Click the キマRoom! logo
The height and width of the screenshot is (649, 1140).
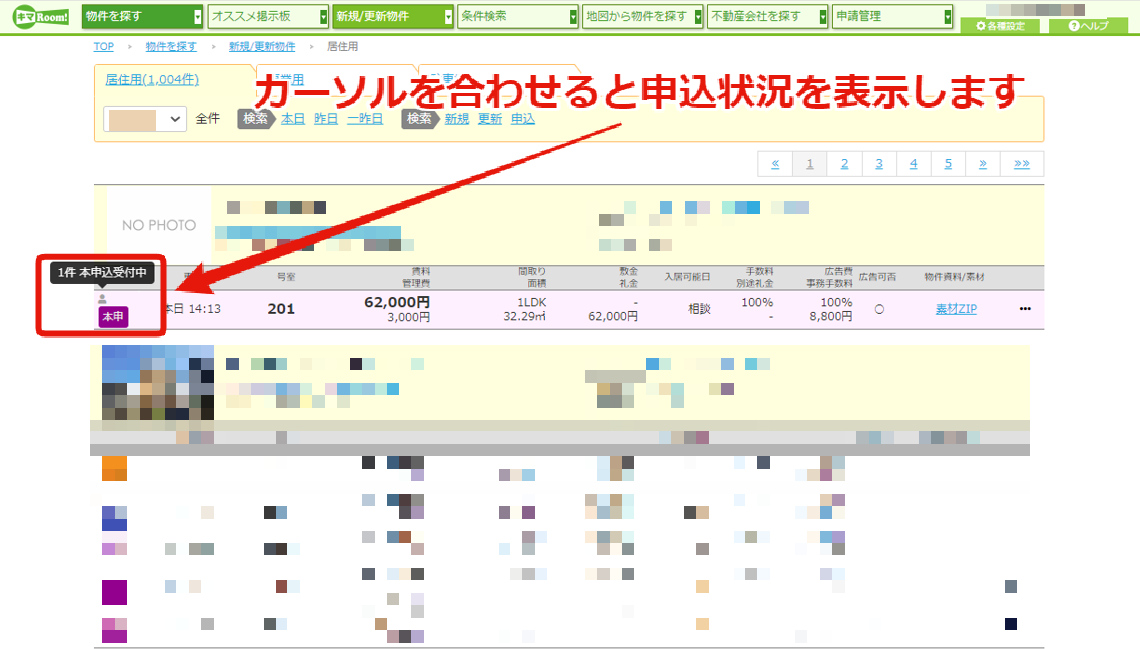tap(41, 17)
